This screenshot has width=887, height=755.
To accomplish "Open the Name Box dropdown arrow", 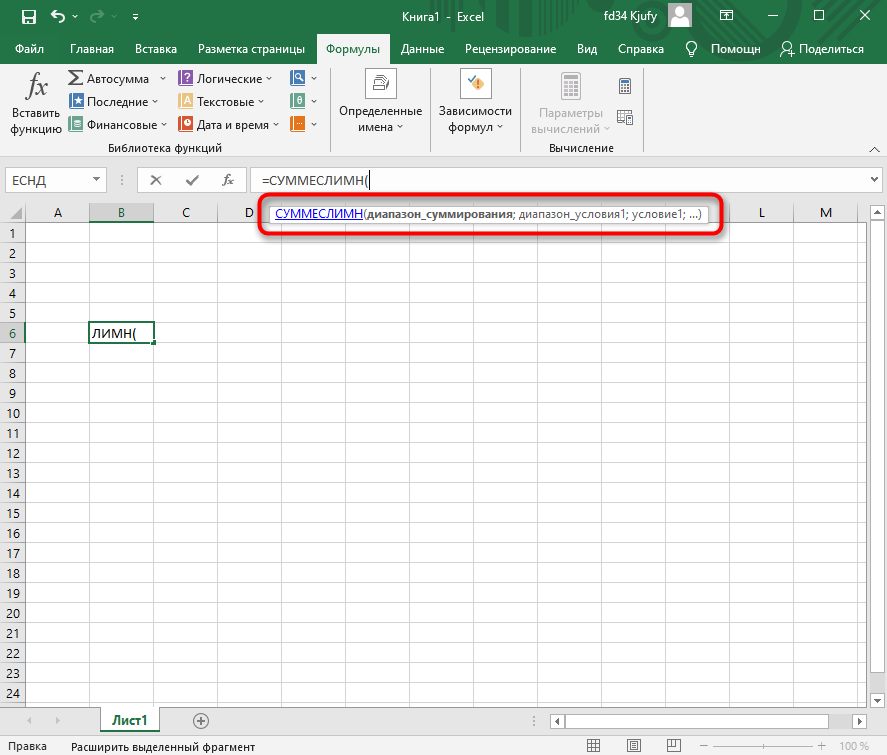I will coord(97,180).
